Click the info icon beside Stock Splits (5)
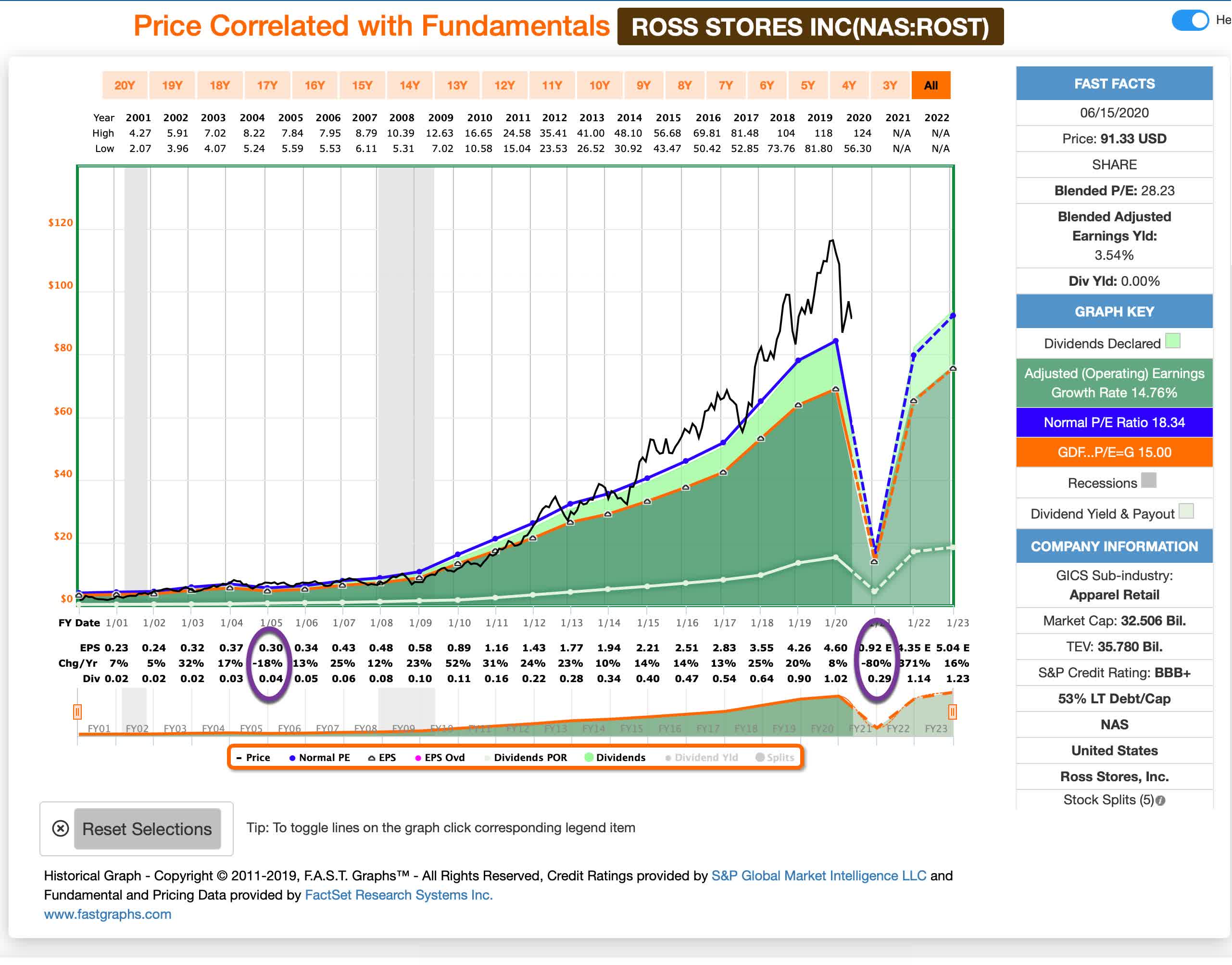The width and height of the screenshot is (1232, 965). (1160, 800)
